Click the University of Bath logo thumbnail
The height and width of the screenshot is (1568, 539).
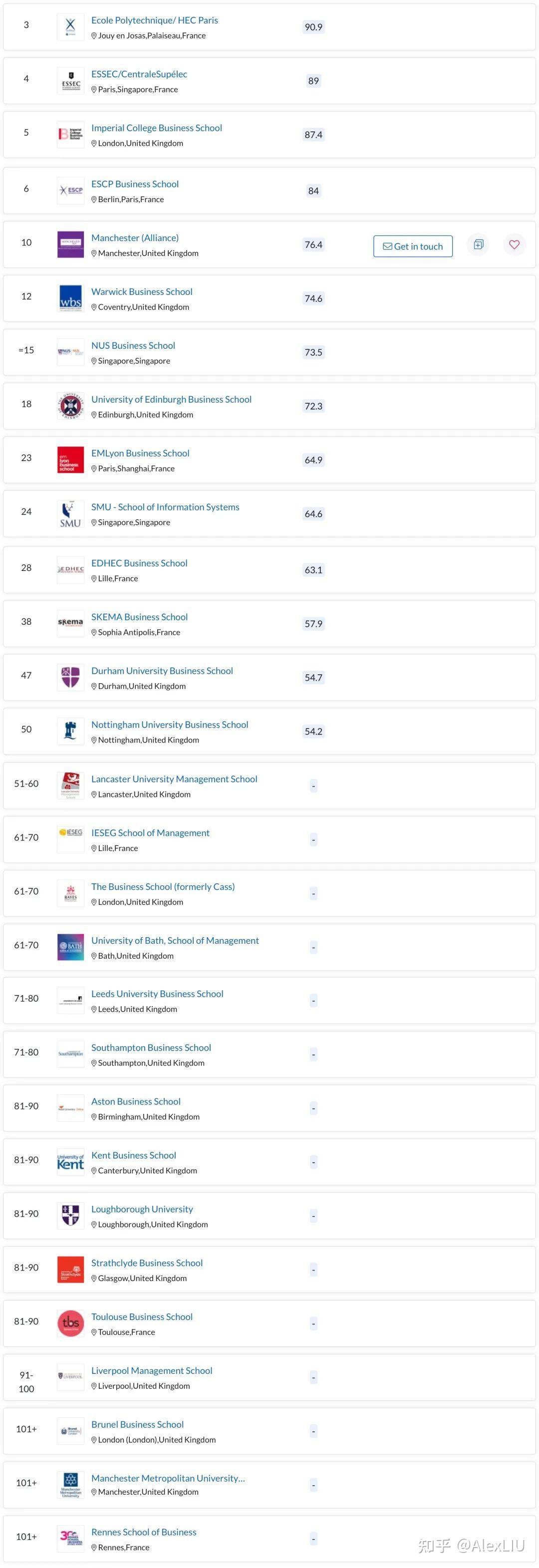click(71, 947)
